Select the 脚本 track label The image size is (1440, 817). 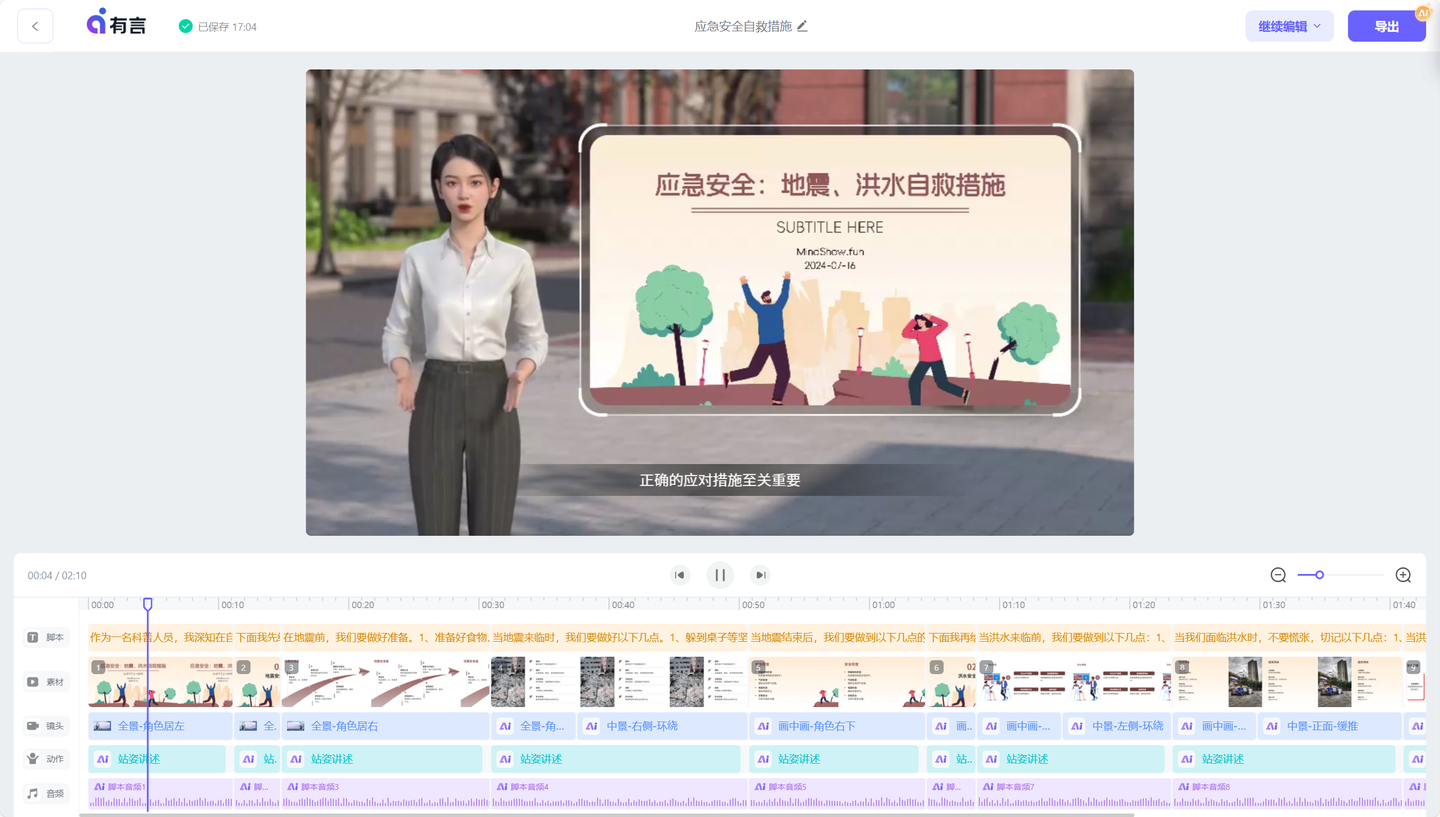pyautogui.click(x=46, y=637)
